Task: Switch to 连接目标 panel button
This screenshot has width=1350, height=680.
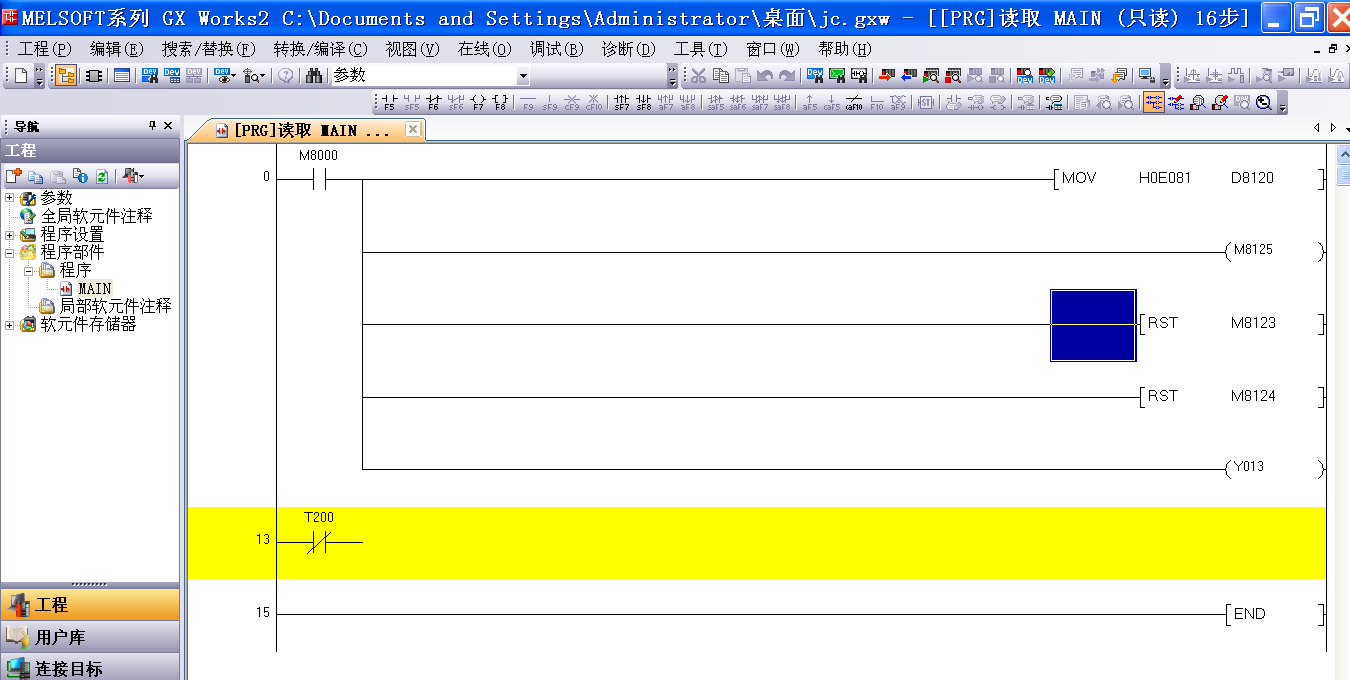Action: pos(68,668)
